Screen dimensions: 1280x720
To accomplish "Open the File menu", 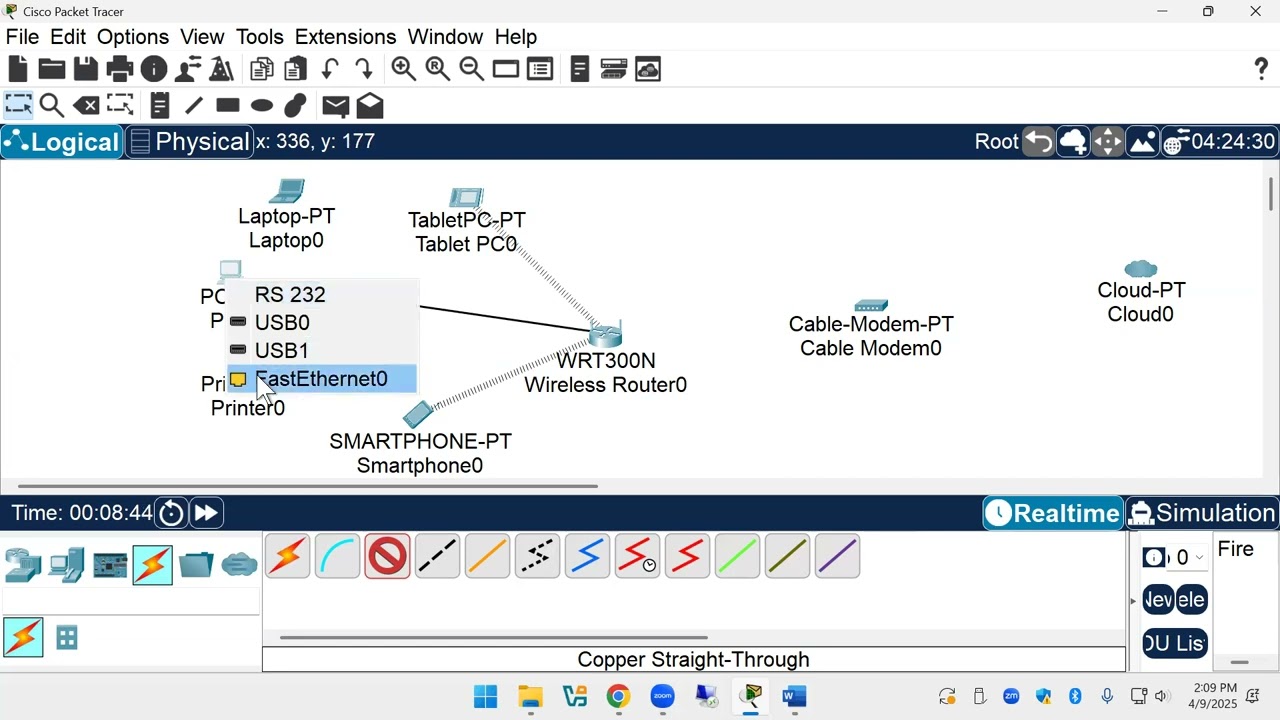I will 22,37.
